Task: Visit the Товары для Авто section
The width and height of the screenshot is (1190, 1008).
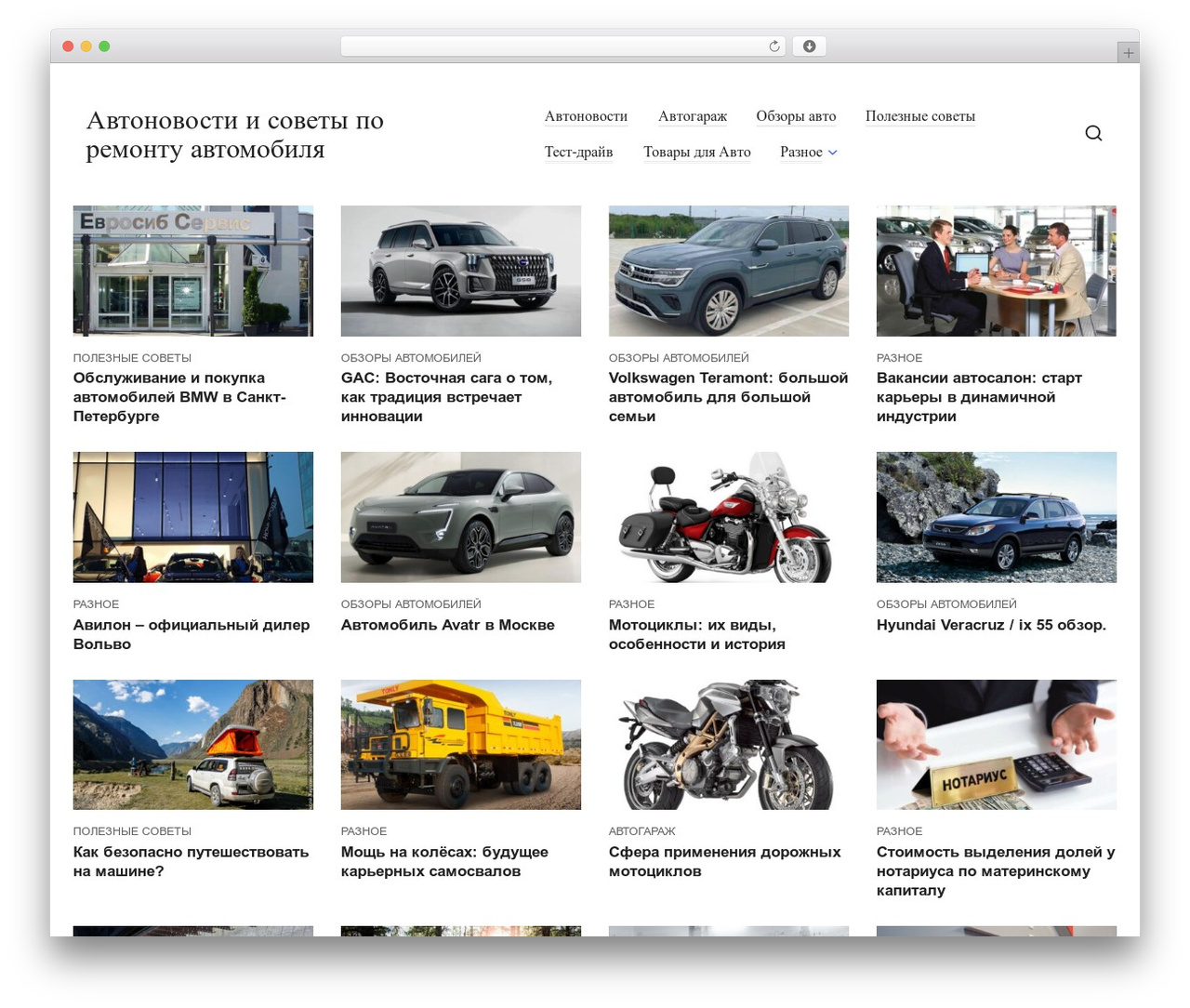Action: click(x=697, y=152)
